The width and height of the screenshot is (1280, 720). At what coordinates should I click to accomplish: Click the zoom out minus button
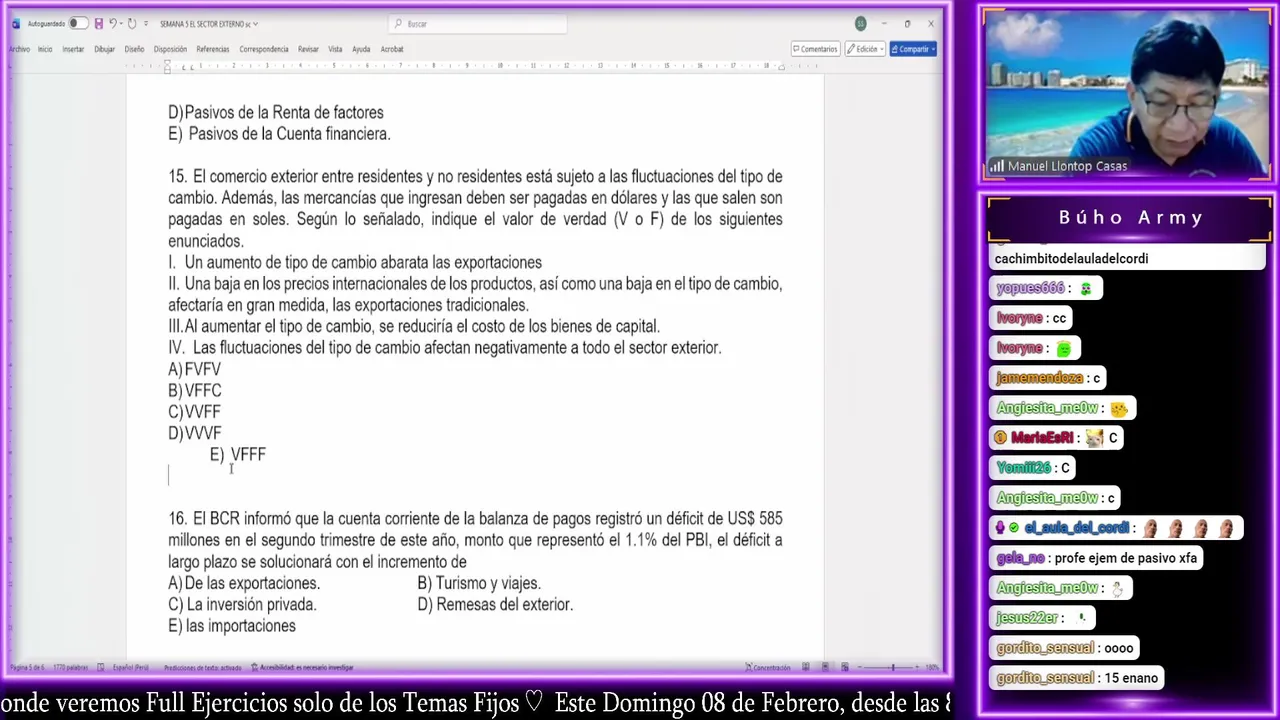coord(860,667)
